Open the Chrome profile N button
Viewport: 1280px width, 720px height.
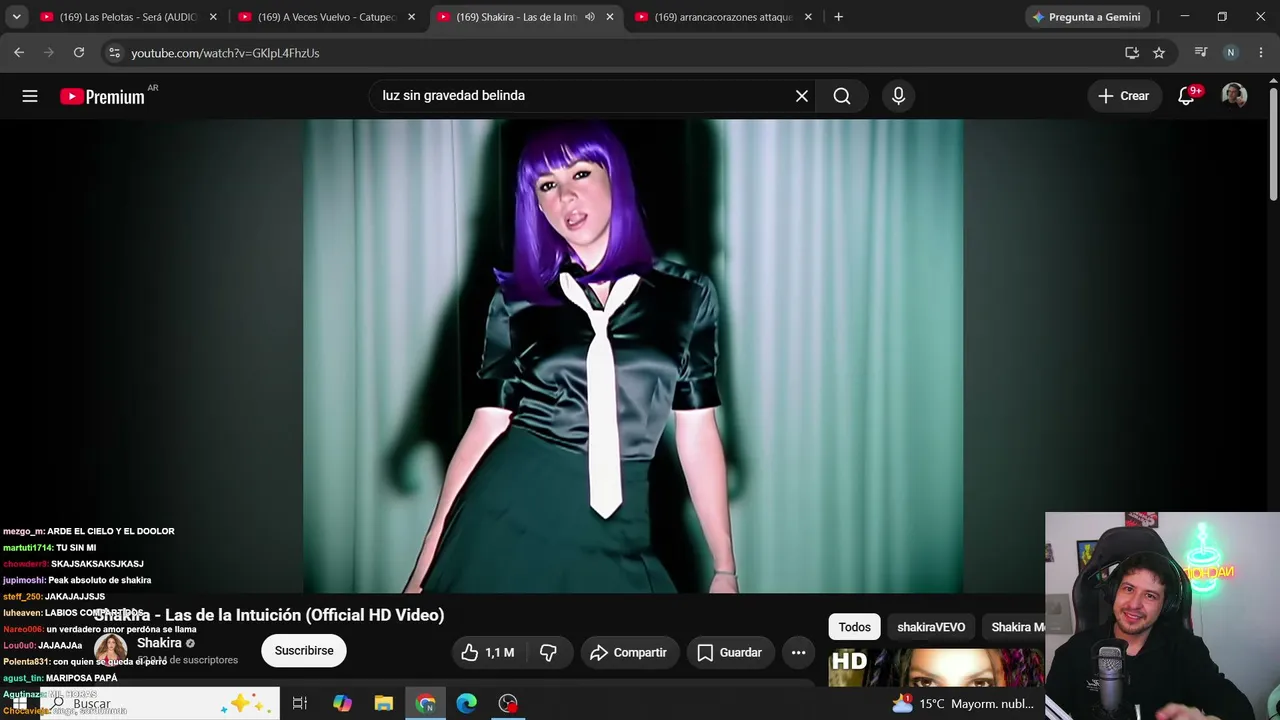(x=1231, y=53)
